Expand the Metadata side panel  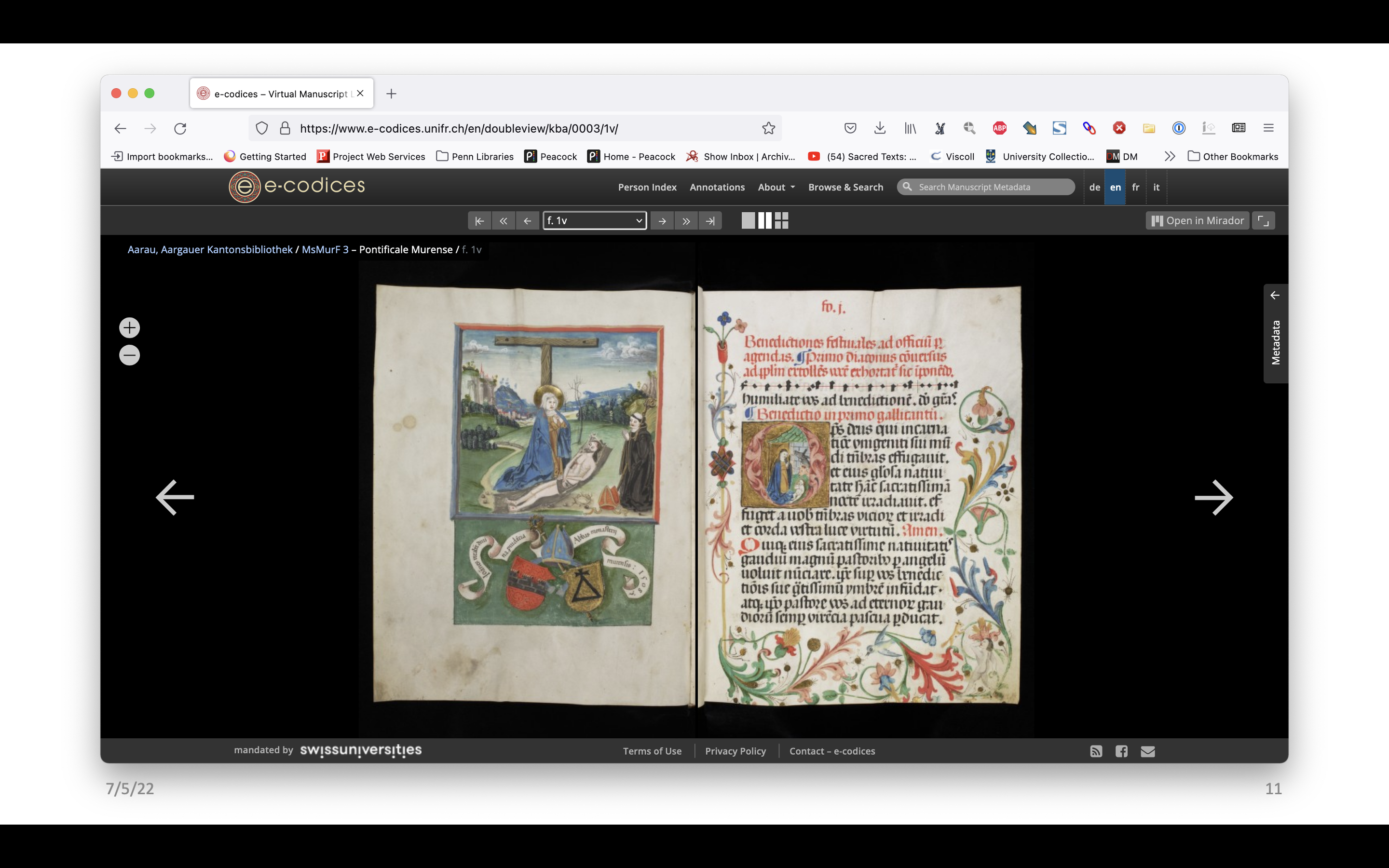click(1275, 334)
